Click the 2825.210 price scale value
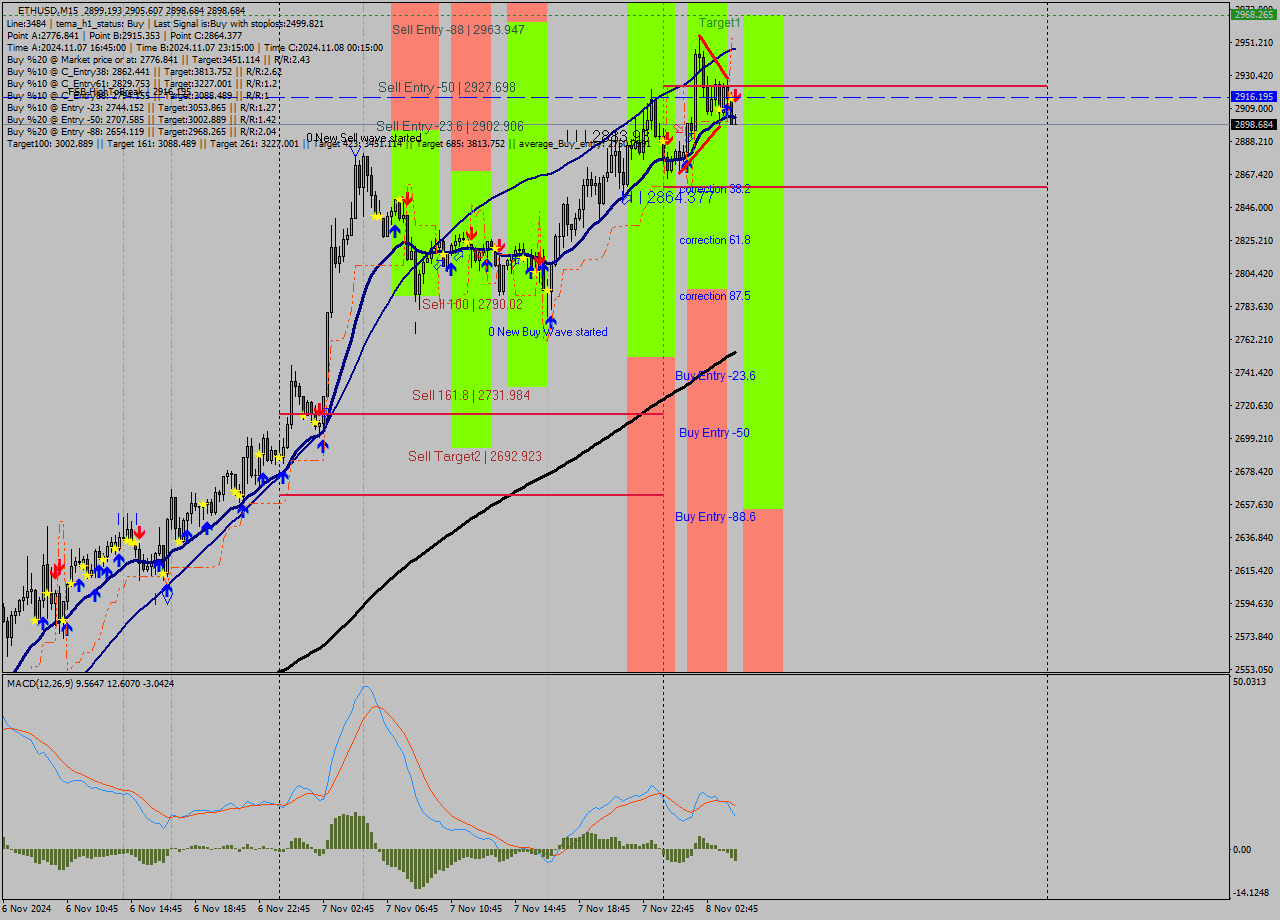Viewport: 1280px width, 920px height. [x=1253, y=241]
